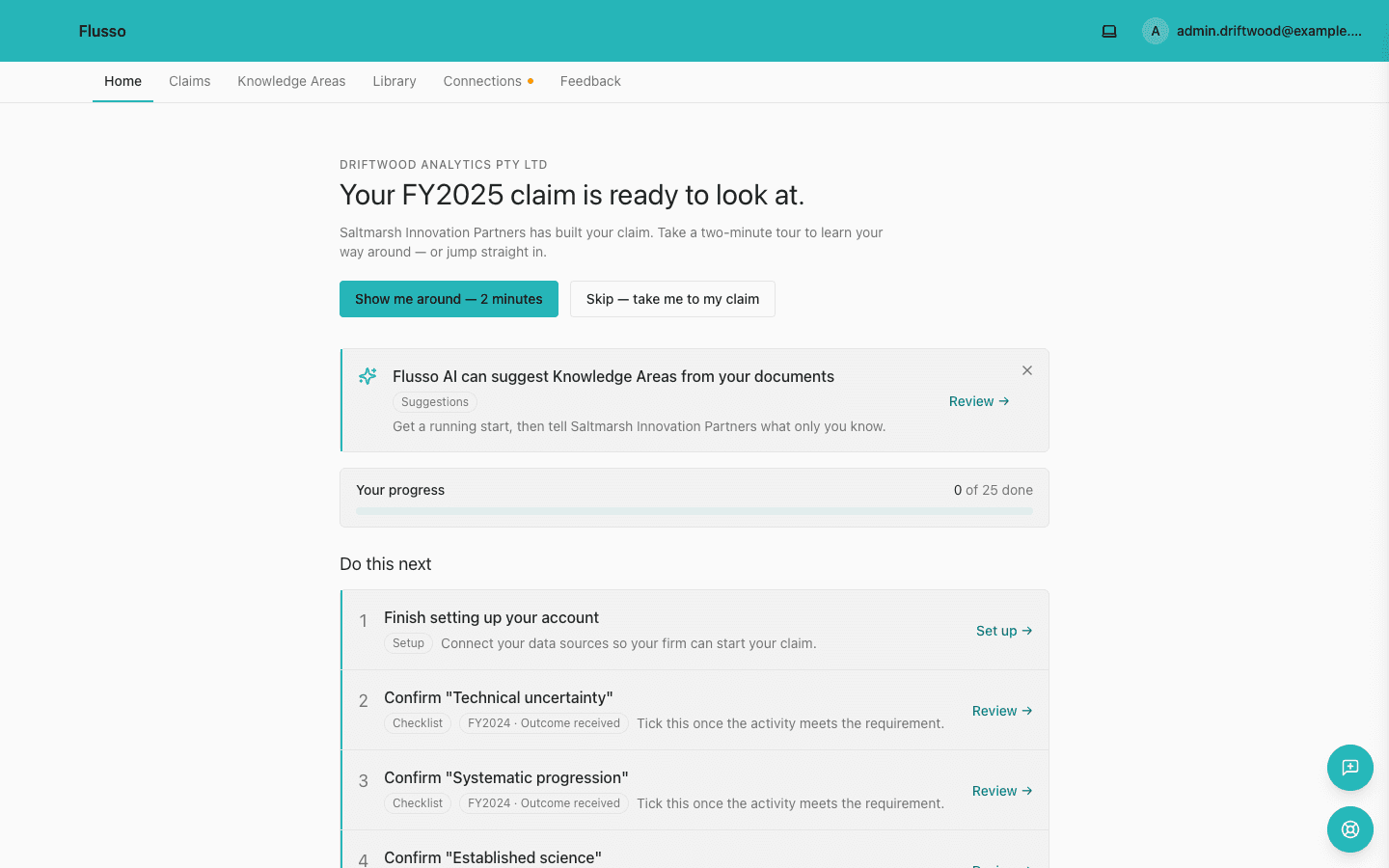Review the AI Knowledge Areas suggestions
The image size is (1389, 868).
[979, 401]
